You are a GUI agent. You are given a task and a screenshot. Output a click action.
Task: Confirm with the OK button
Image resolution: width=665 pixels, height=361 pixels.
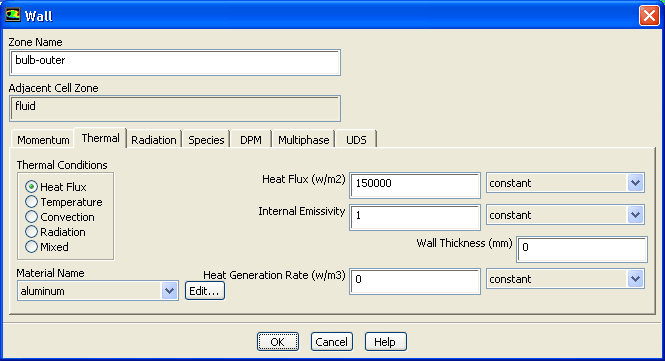[278, 342]
